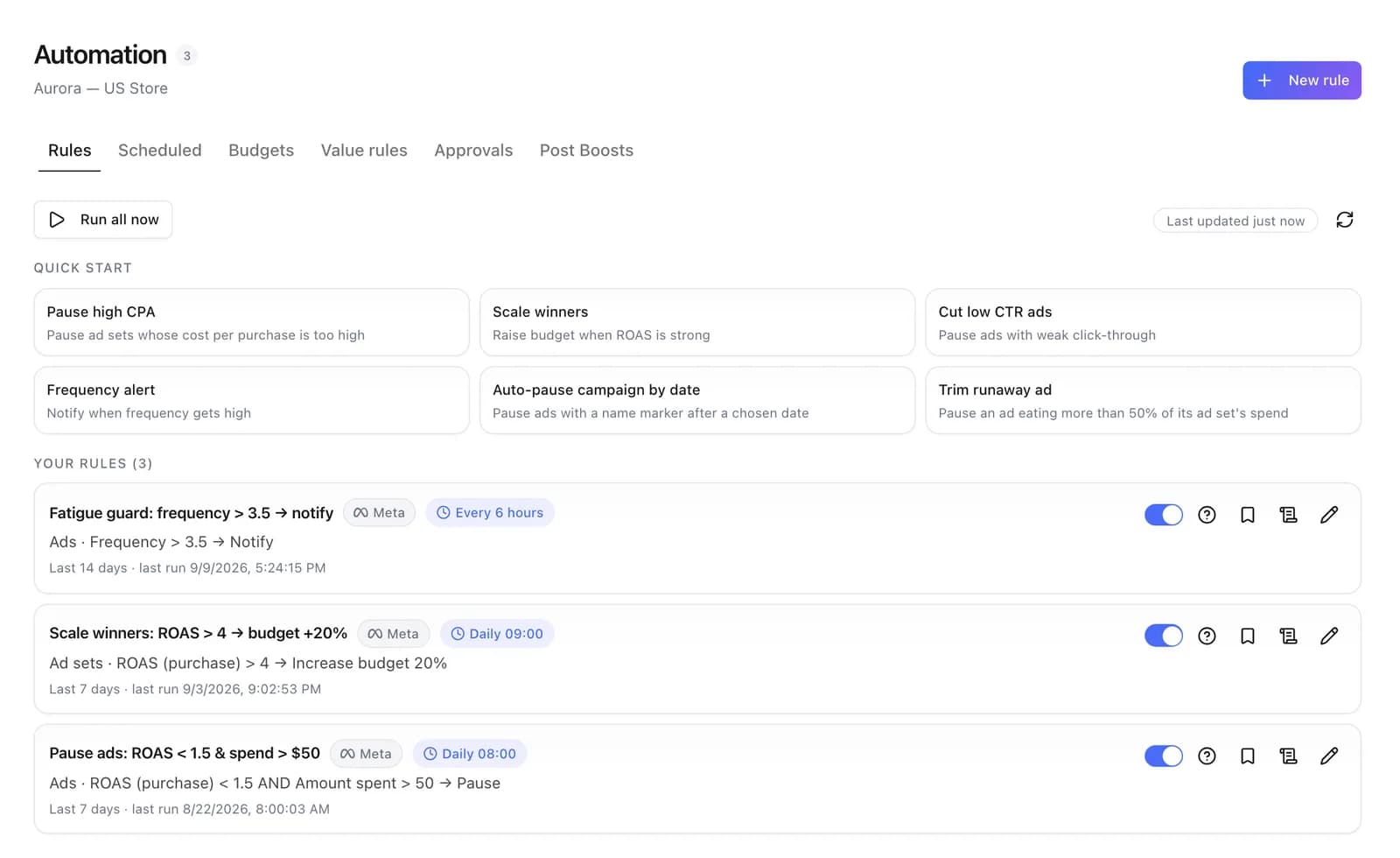This screenshot has height=858, width=1400.
Task: Open the log icon for Scale winners rule
Action: (x=1288, y=636)
